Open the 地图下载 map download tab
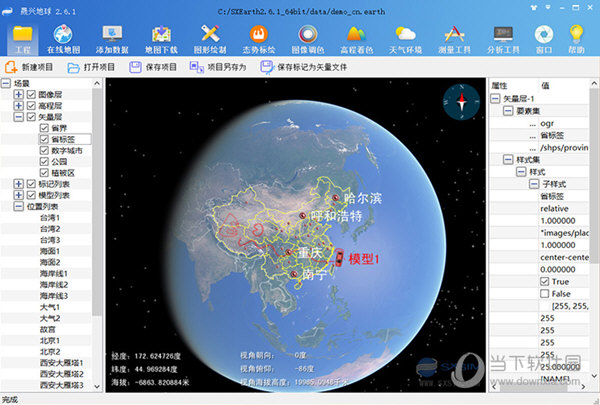The height and width of the screenshot is (405, 600). point(161,39)
